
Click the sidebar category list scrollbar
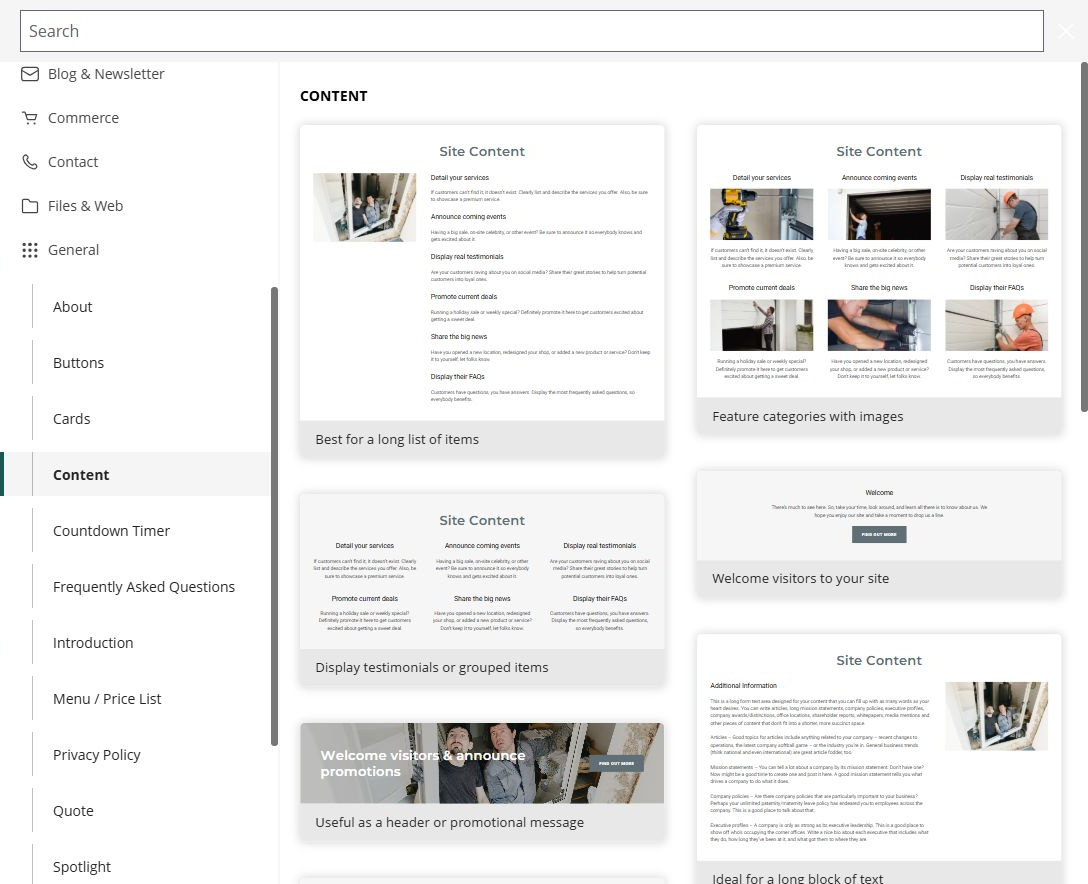point(274,516)
